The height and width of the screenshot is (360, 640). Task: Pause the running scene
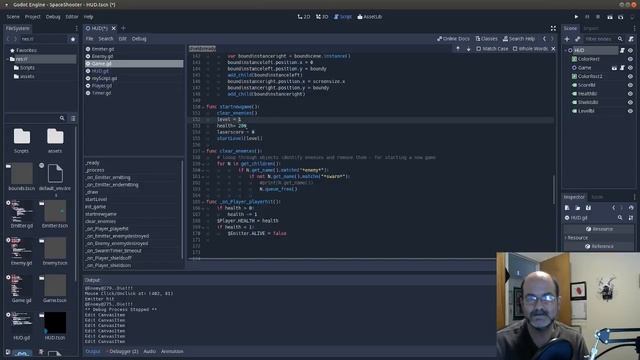click(587, 17)
